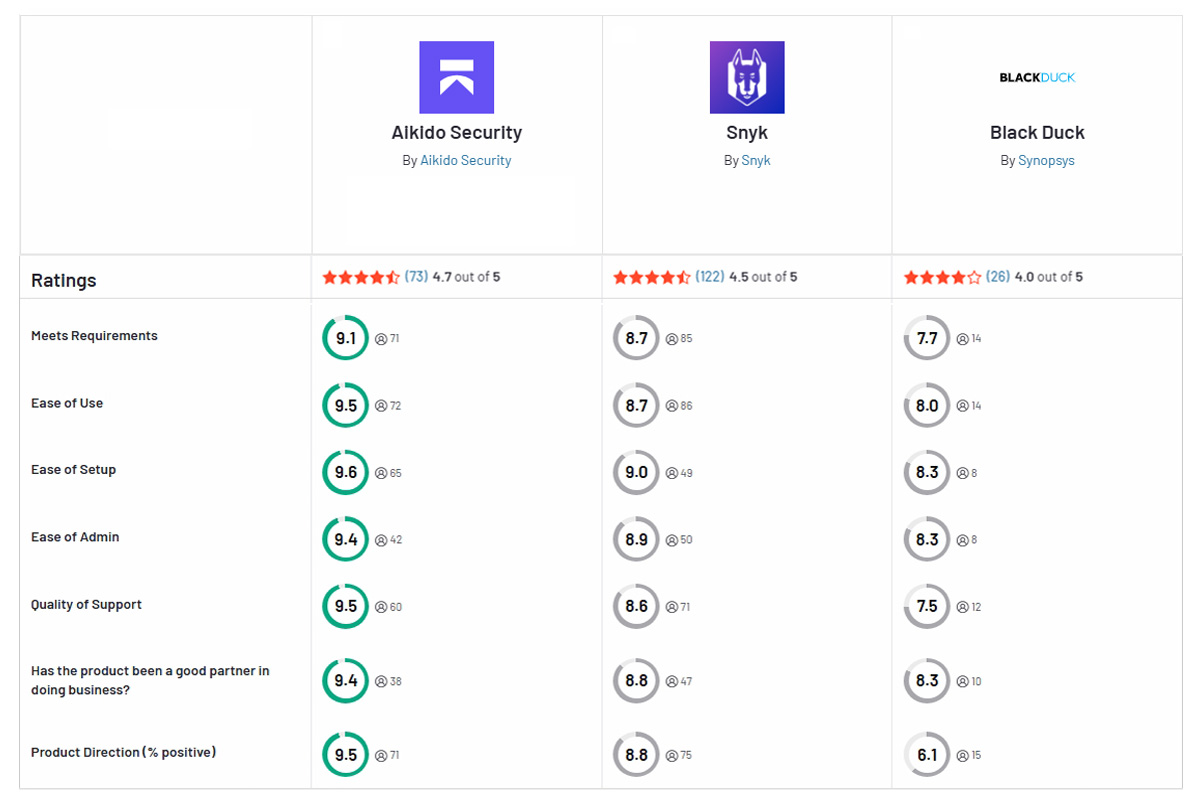1200x800 pixels.
Task: Click Black Duck's 8.3 Ease of Admin ring
Action: point(927,539)
